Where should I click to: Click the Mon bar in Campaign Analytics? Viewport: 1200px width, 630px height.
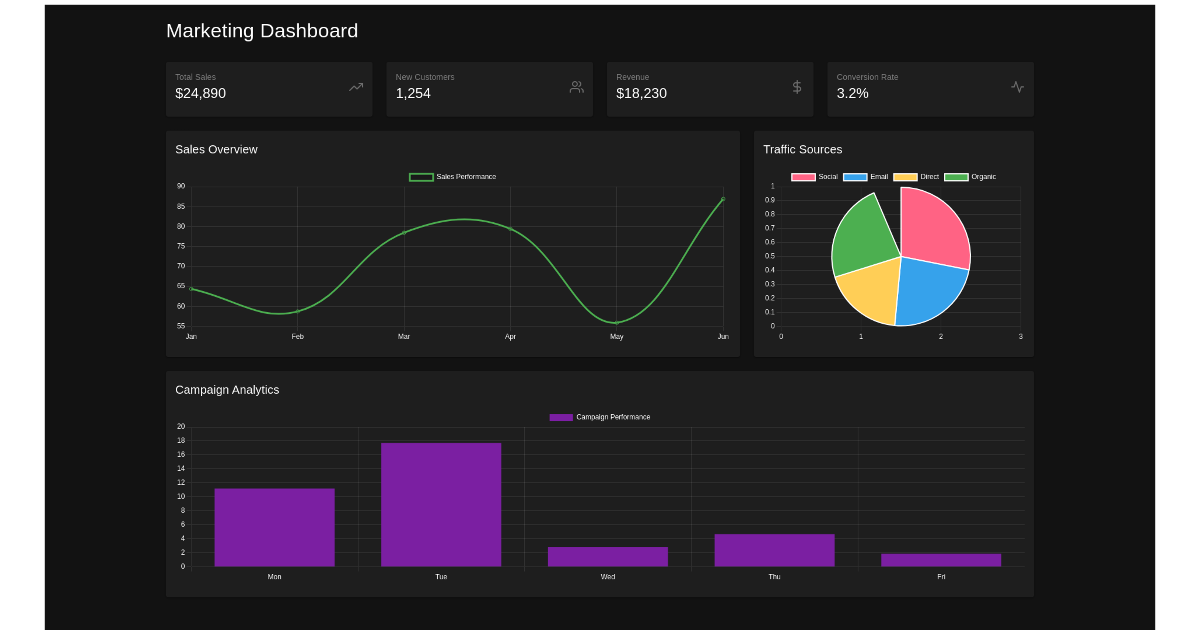[274, 527]
